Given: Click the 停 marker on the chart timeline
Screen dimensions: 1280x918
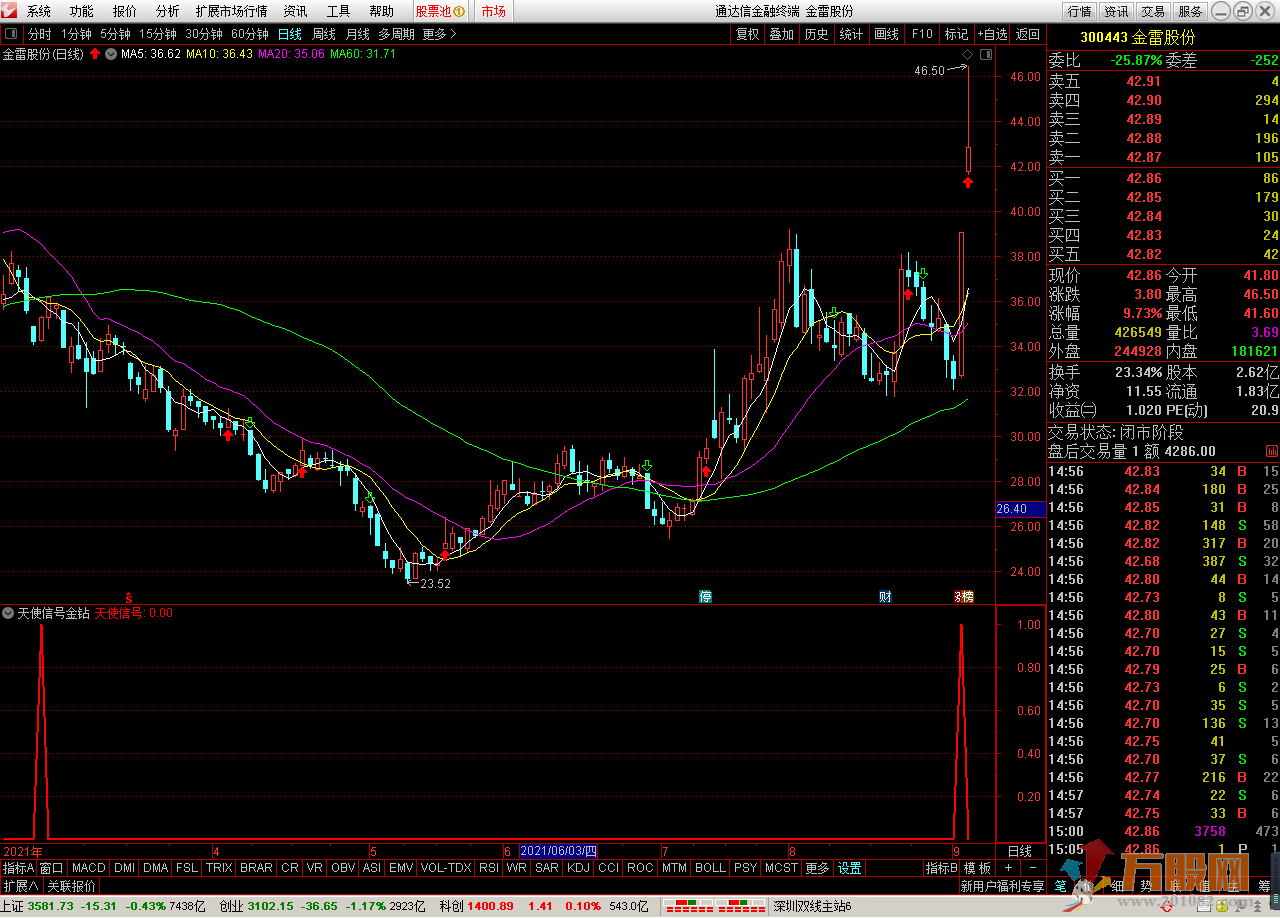Looking at the screenshot, I should 705,597.
